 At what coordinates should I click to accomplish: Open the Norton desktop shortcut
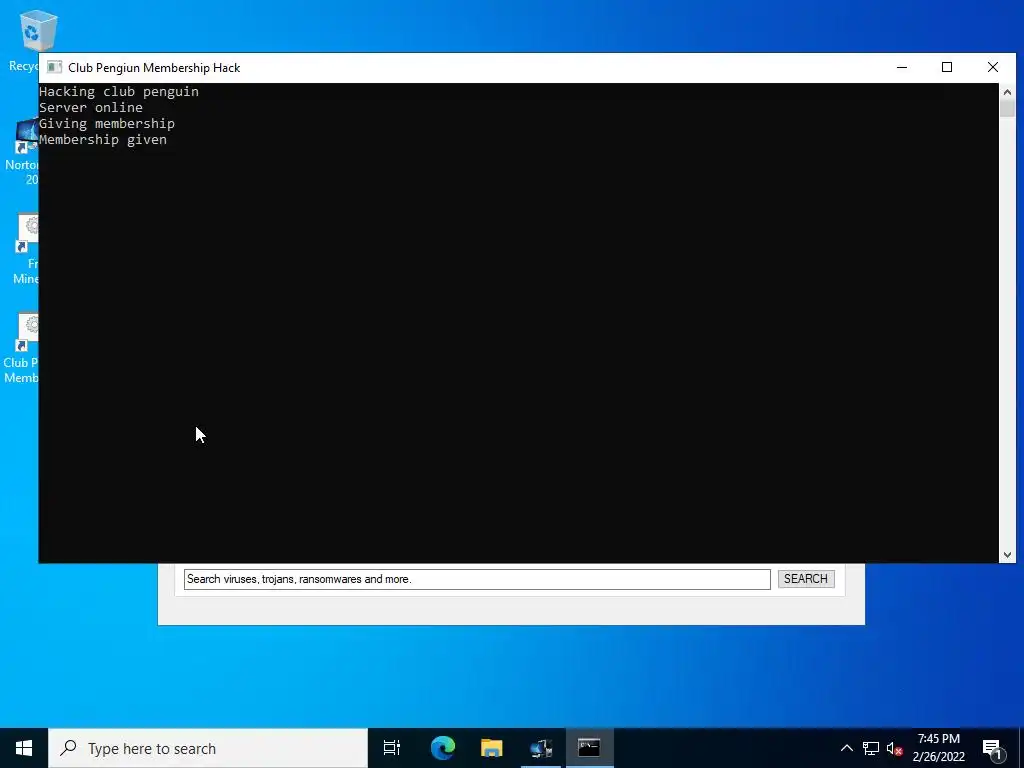(26, 135)
